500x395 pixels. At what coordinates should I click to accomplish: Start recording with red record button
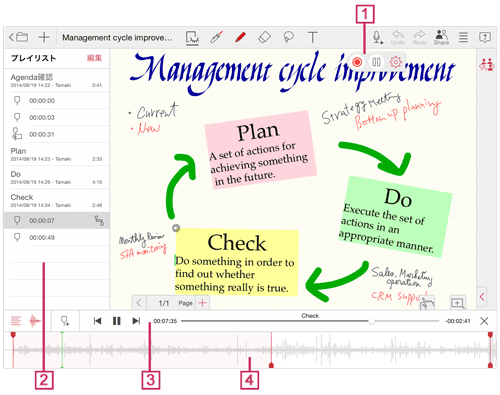tap(357, 62)
